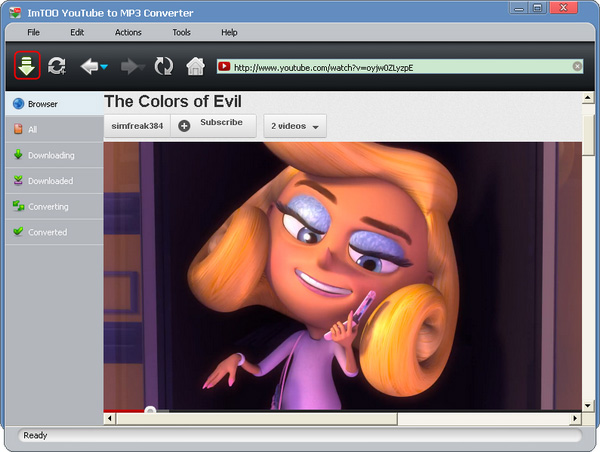Close the ImTOO converter window

(x=563, y=8)
